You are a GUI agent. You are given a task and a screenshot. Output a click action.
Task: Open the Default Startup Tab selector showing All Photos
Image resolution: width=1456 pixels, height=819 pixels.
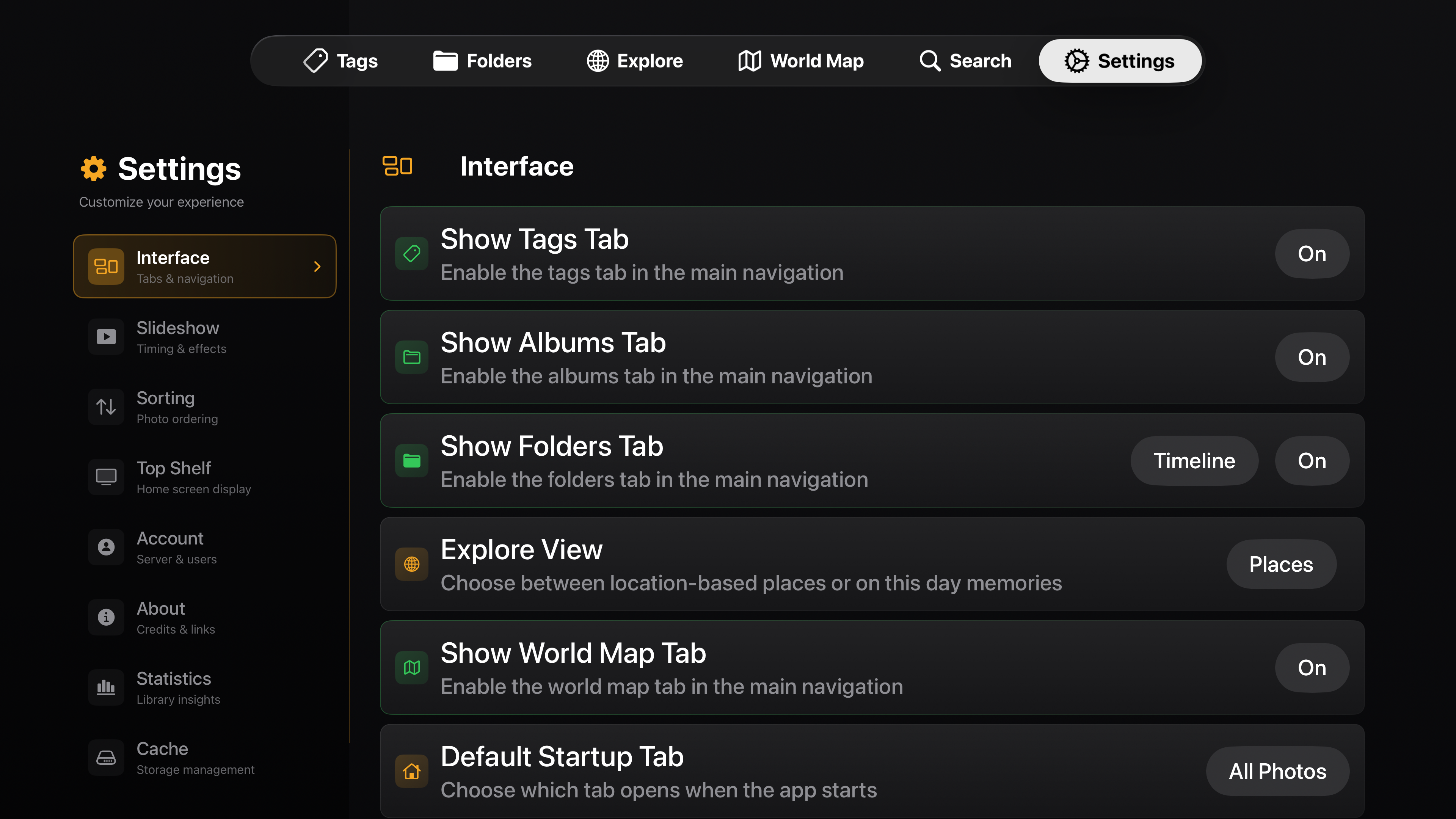pyautogui.click(x=1277, y=770)
